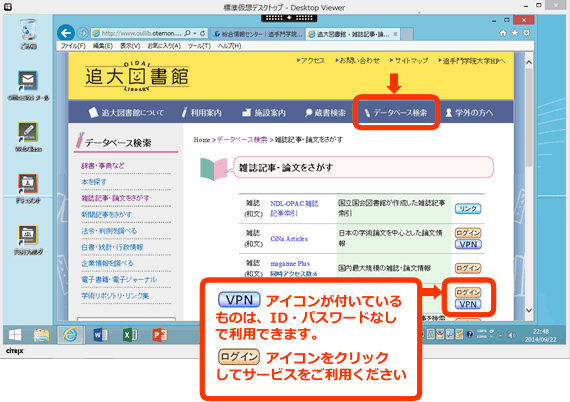Refresh the page with the reload icon

[202, 33]
